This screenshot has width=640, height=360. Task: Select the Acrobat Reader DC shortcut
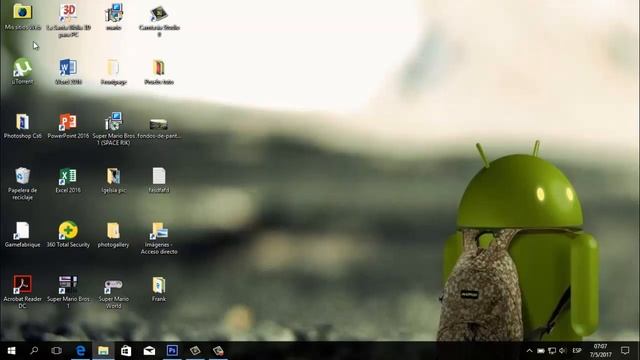click(x=22, y=291)
